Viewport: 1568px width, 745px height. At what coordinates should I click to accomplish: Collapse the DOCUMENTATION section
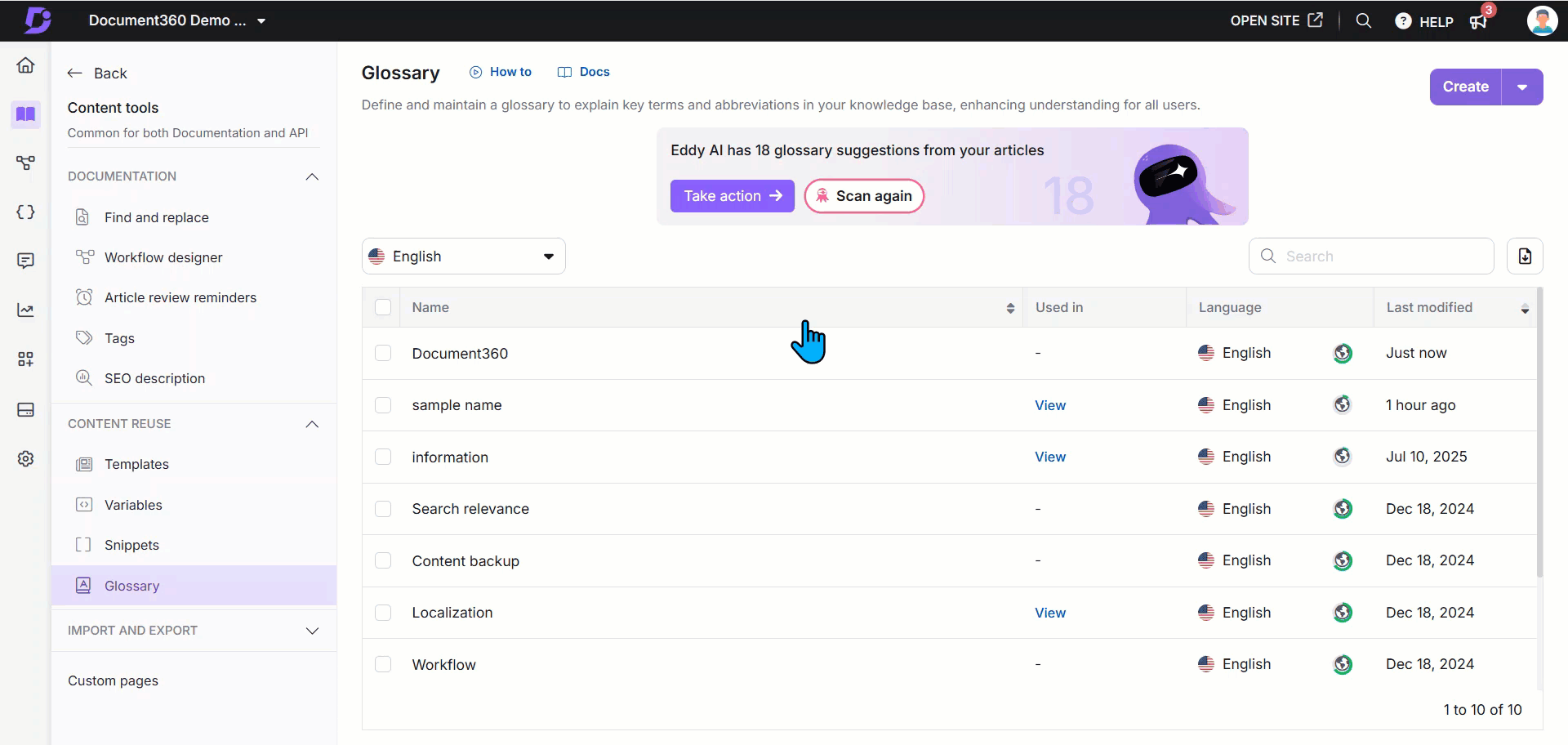point(312,176)
